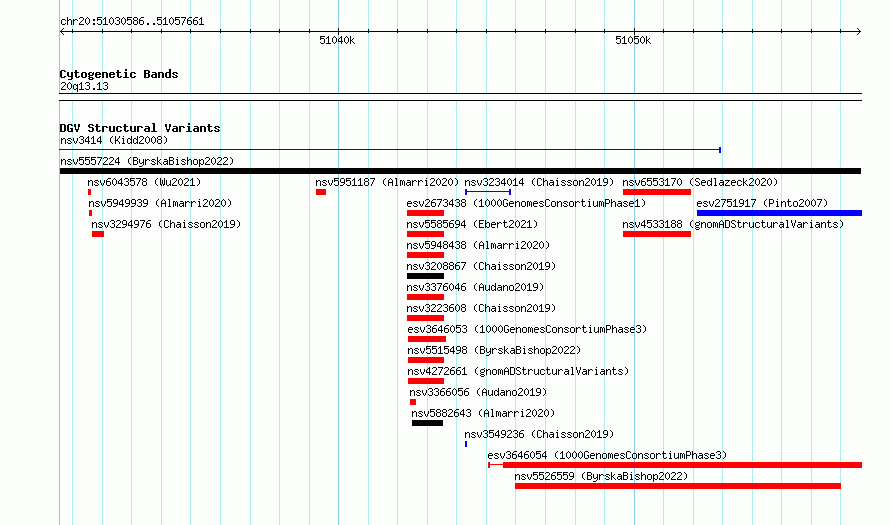Click nsv5882643 (Almarri2020) label
The image size is (890, 525).
coord(483,413)
